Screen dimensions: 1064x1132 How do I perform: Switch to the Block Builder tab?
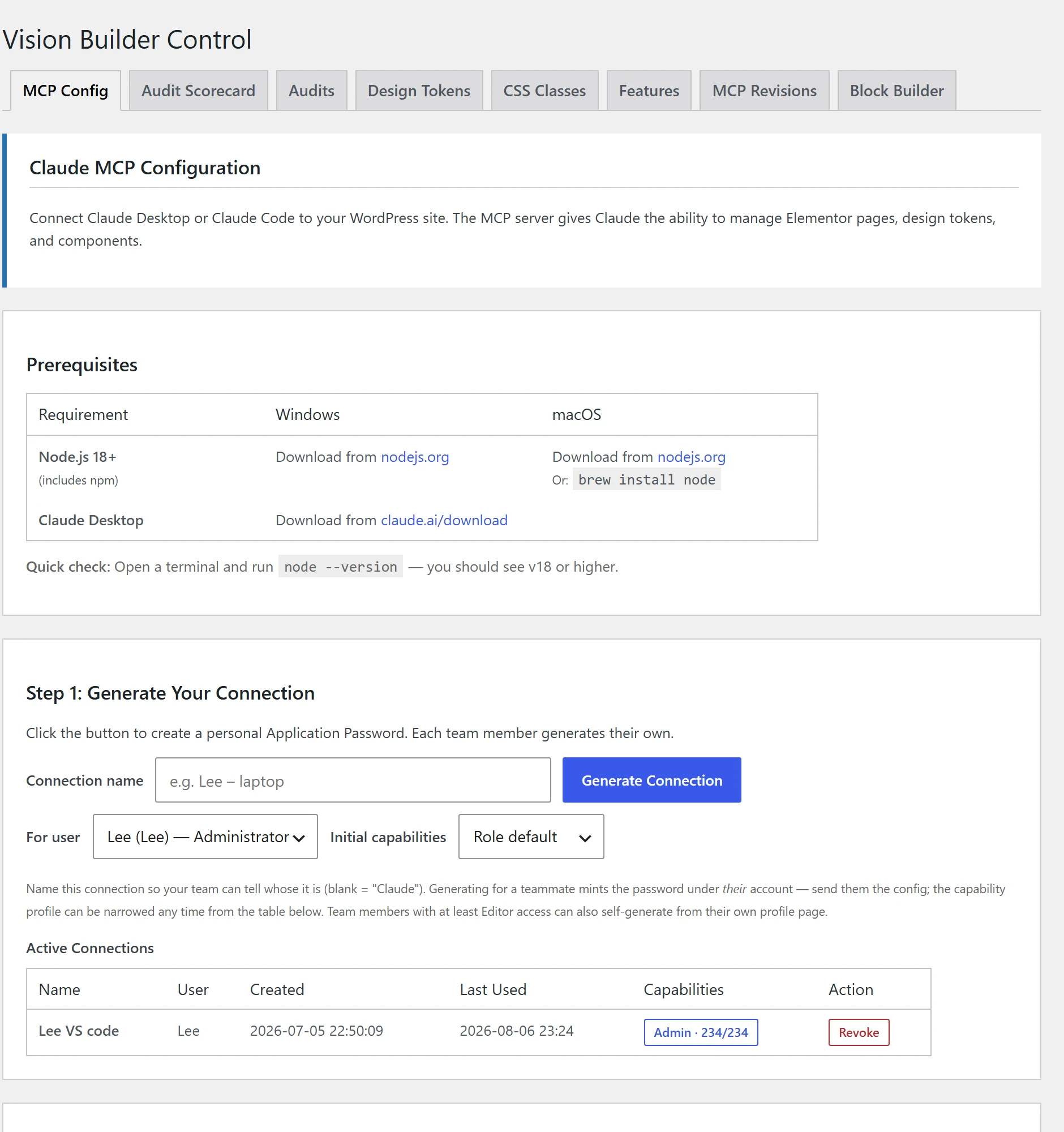[896, 91]
